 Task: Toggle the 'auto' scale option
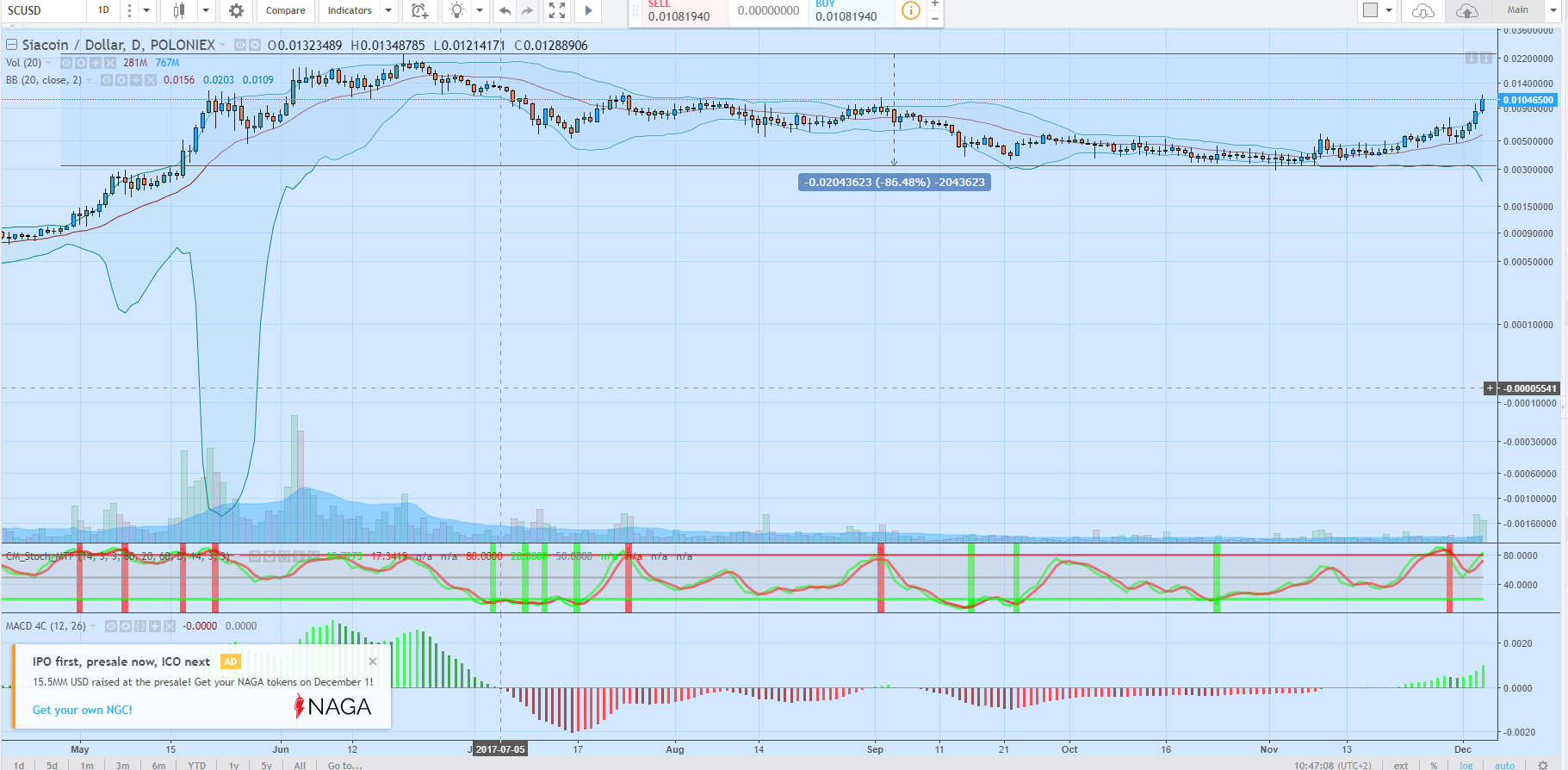click(x=1505, y=765)
